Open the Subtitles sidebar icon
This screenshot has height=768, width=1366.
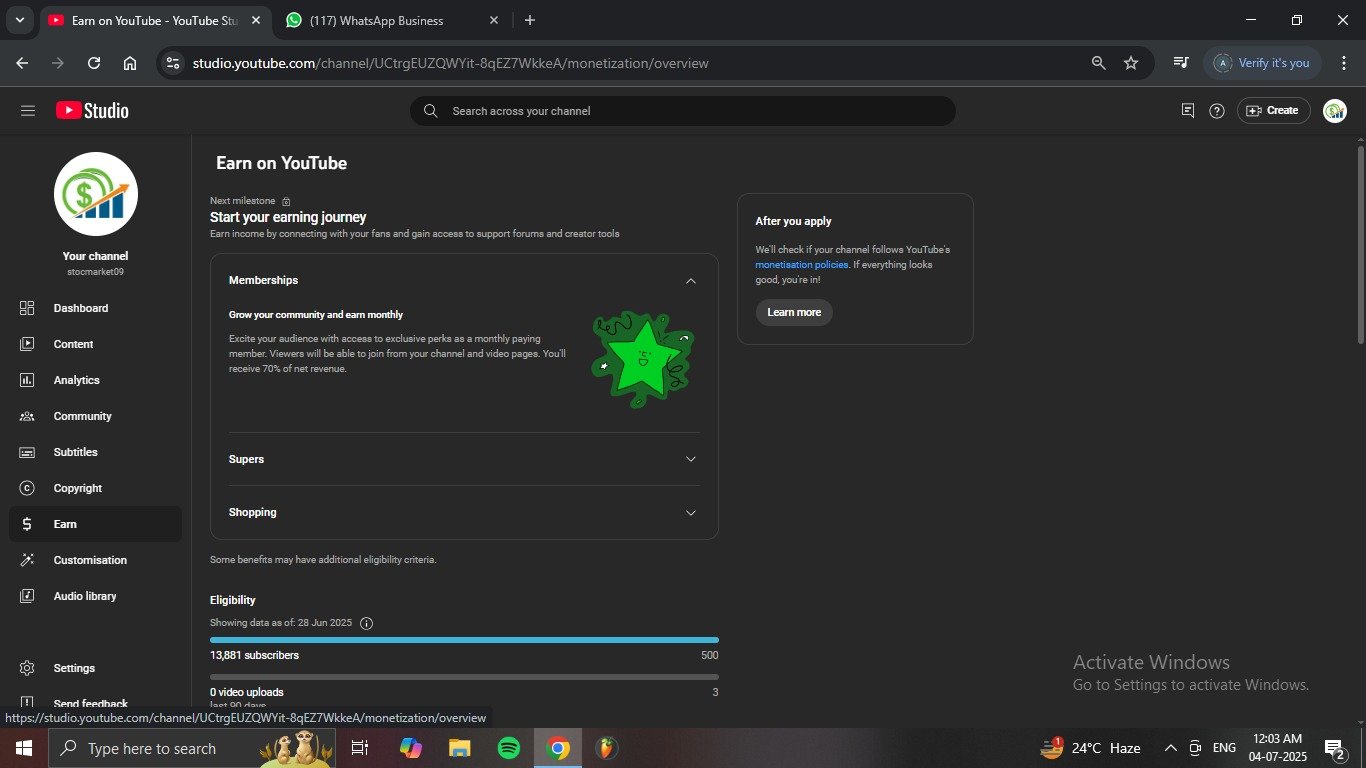27,452
